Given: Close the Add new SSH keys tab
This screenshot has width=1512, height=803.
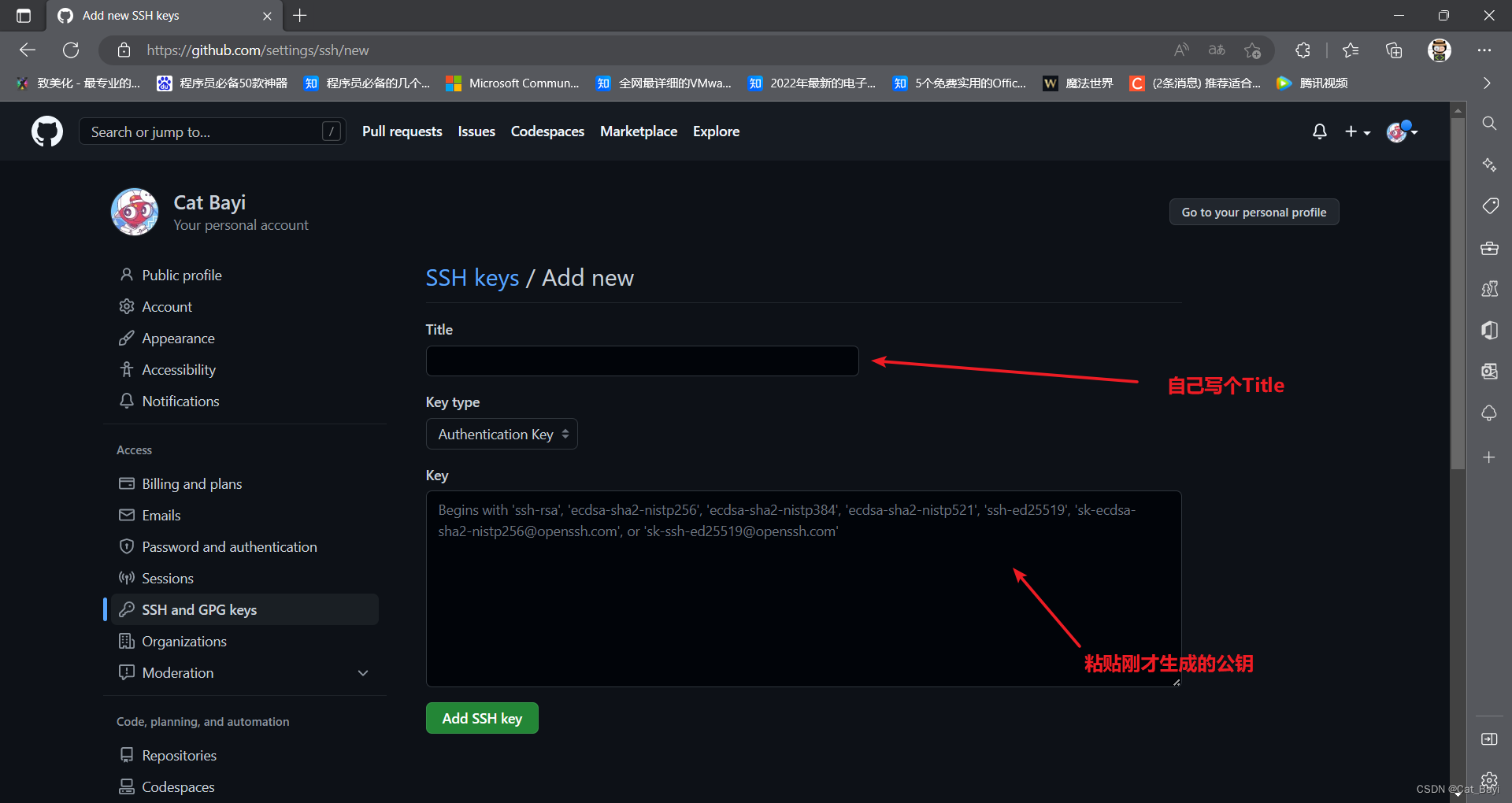Looking at the screenshot, I should pos(267,16).
